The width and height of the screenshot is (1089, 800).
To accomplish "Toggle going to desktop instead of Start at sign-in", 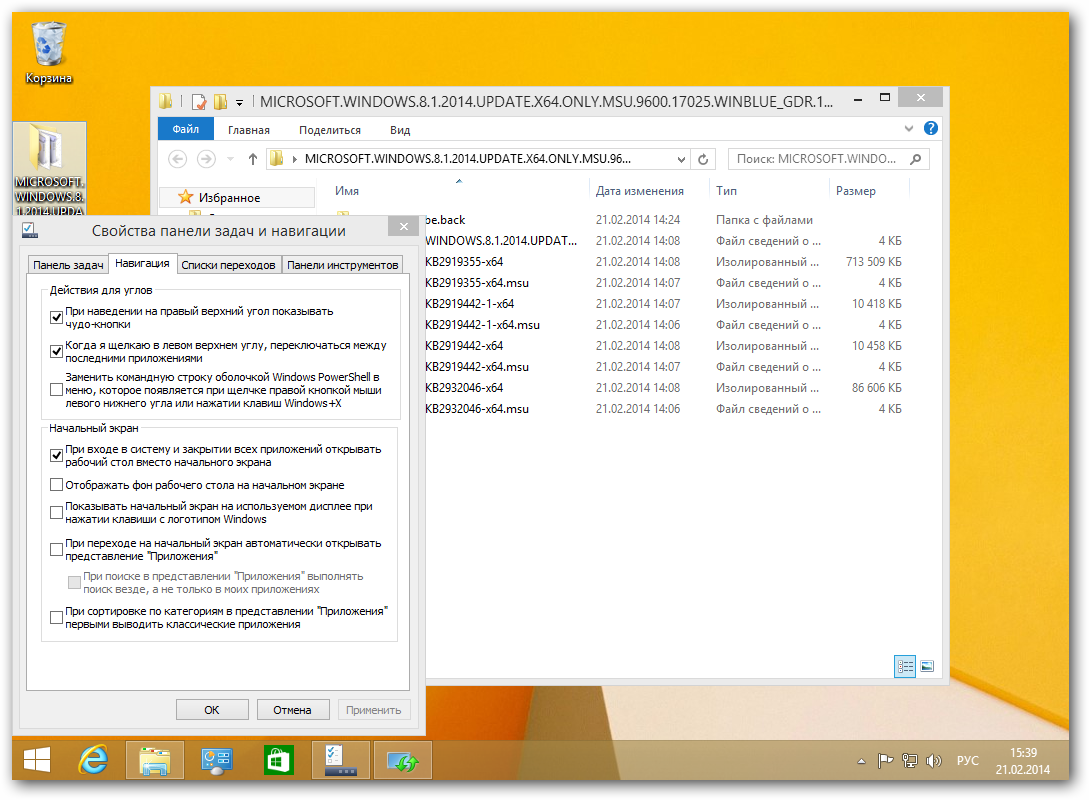I will point(56,456).
